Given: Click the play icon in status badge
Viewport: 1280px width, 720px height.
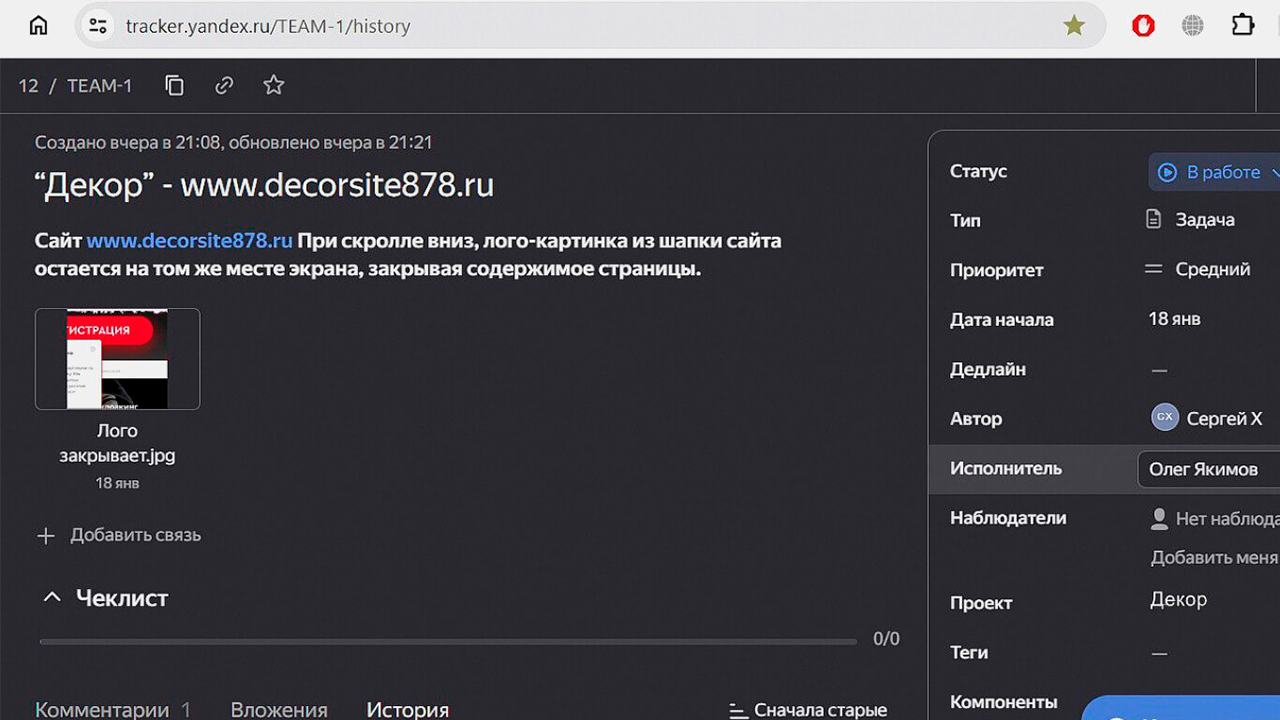Looking at the screenshot, I should point(1167,172).
